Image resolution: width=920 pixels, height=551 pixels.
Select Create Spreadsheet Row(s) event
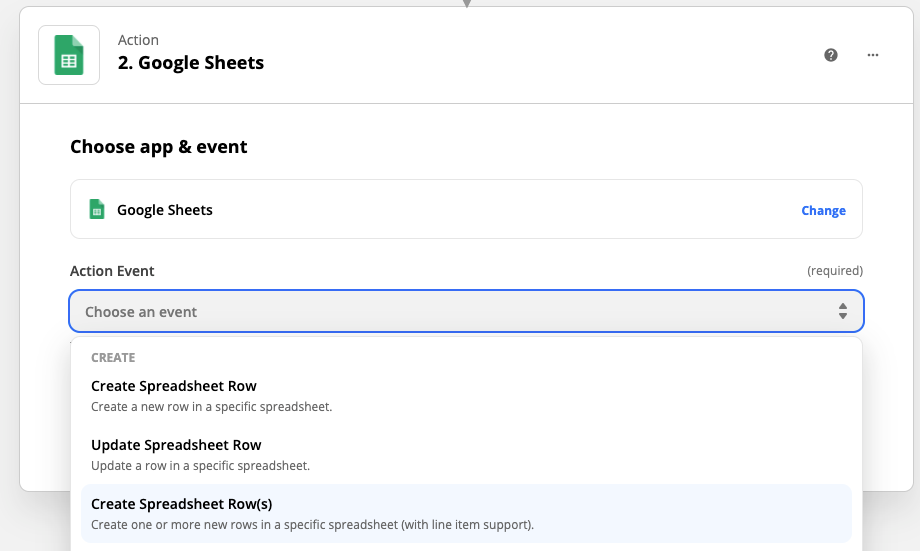(466, 513)
